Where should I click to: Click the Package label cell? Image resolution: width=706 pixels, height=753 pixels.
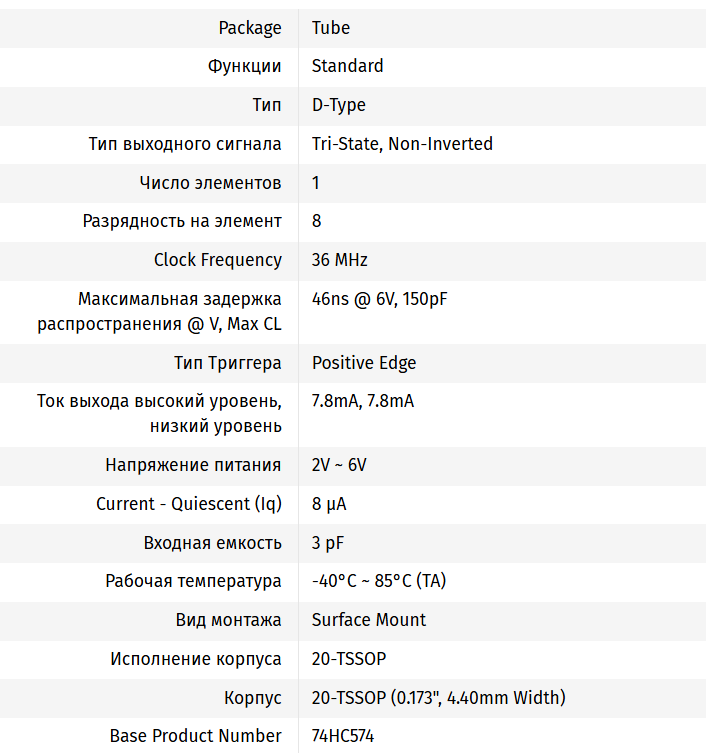point(250,28)
